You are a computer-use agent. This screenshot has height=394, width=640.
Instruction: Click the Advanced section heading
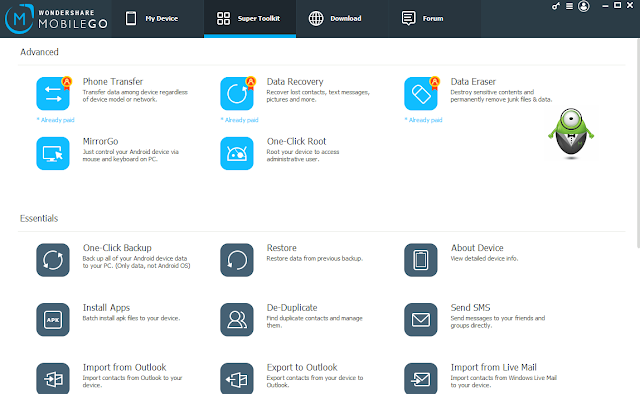pyautogui.click(x=39, y=52)
